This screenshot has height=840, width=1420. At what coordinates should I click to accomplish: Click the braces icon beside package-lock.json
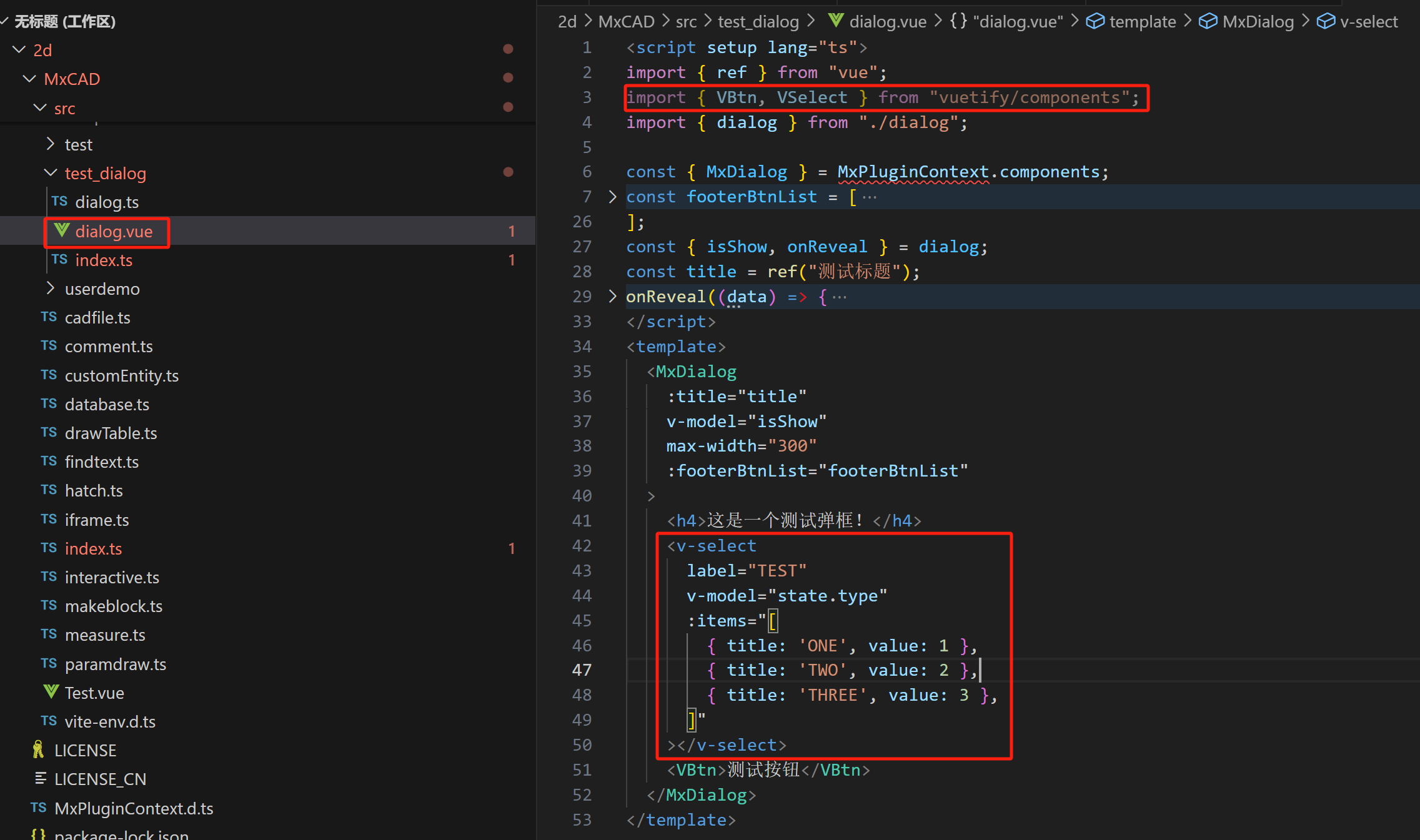tap(38, 834)
